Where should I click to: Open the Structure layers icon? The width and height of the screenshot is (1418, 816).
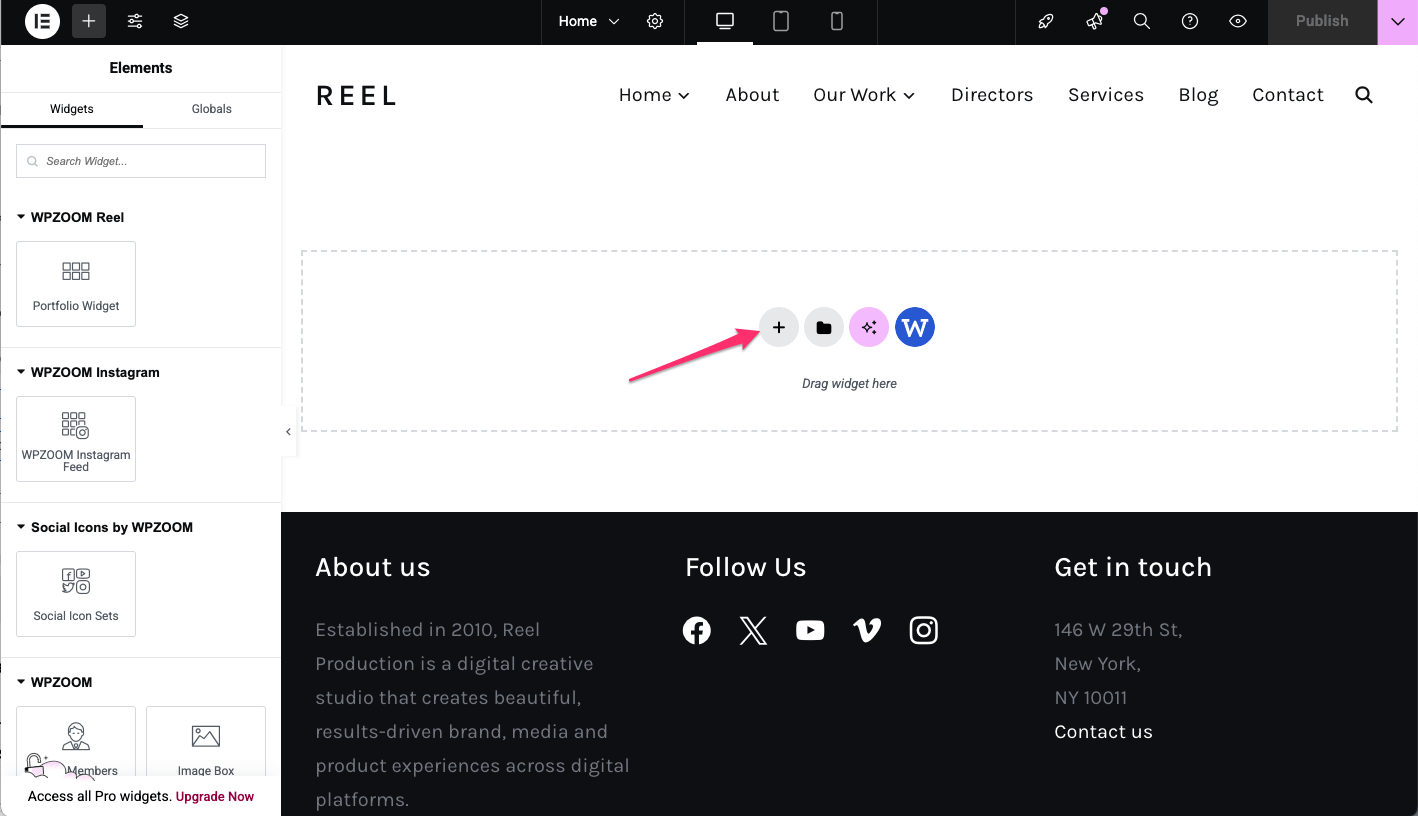coord(181,21)
